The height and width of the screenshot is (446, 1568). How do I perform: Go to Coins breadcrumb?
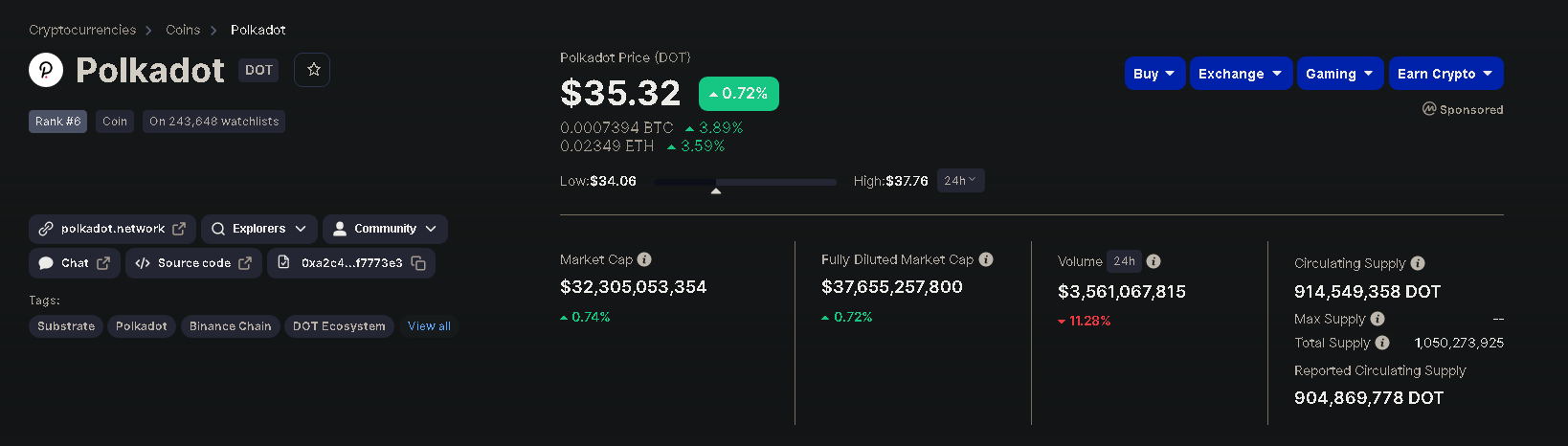pos(183,30)
